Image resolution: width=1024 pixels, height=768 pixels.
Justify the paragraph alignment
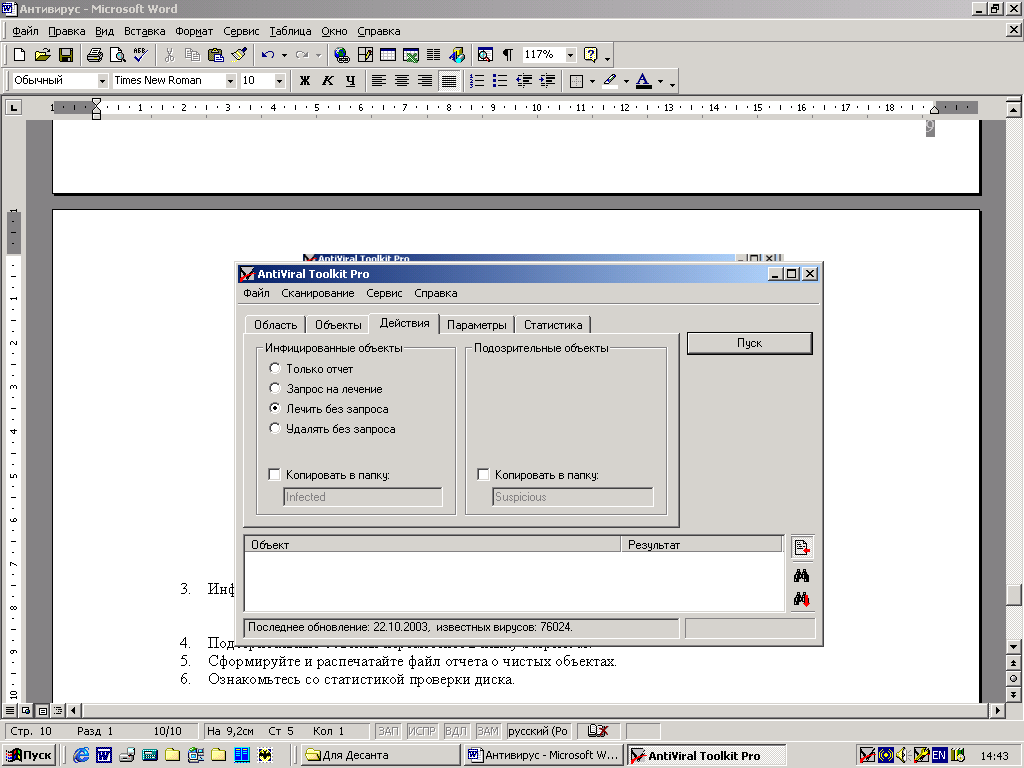pyautogui.click(x=449, y=81)
